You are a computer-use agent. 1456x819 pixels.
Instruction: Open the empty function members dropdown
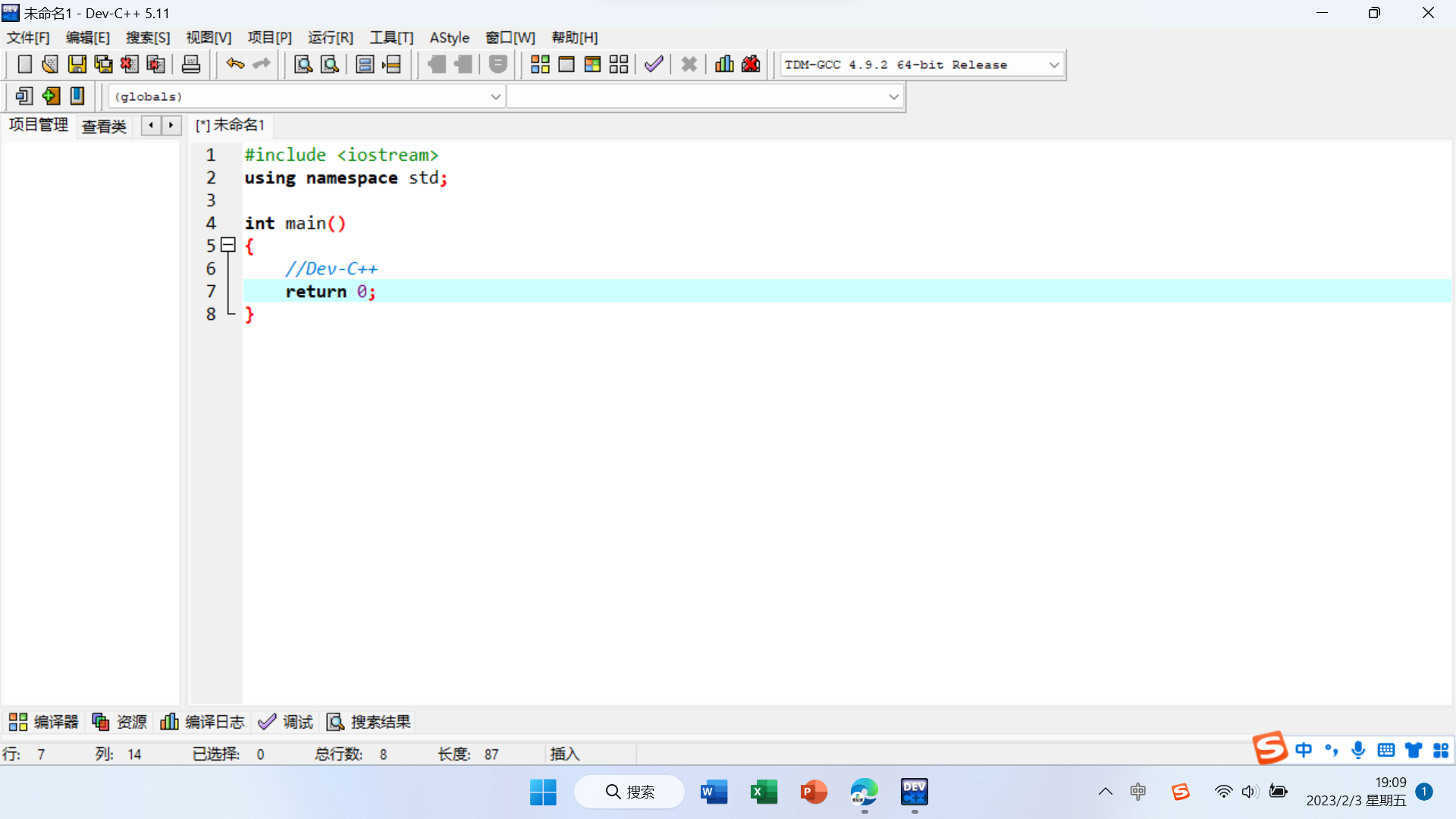point(893,97)
